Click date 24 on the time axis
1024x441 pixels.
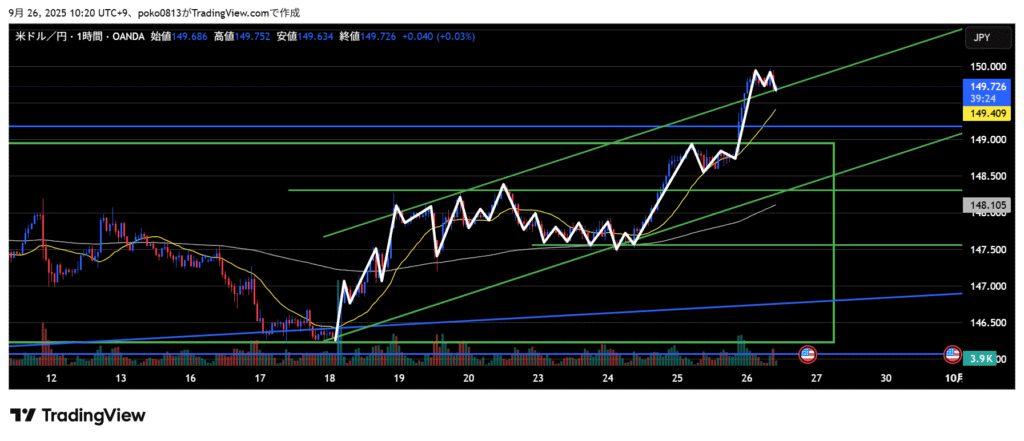click(x=607, y=379)
